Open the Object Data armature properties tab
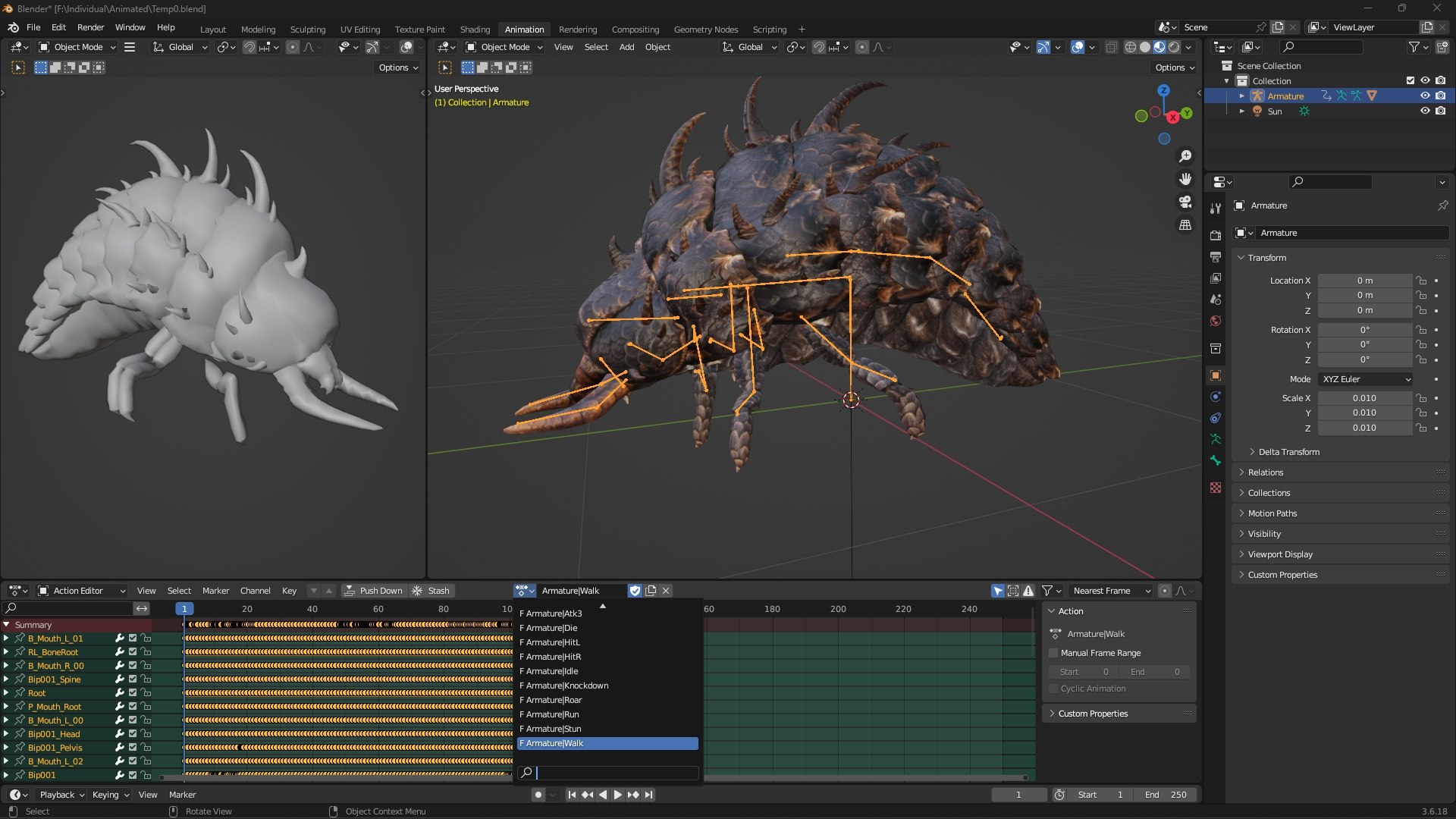The image size is (1456, 819). [1216, 439]
